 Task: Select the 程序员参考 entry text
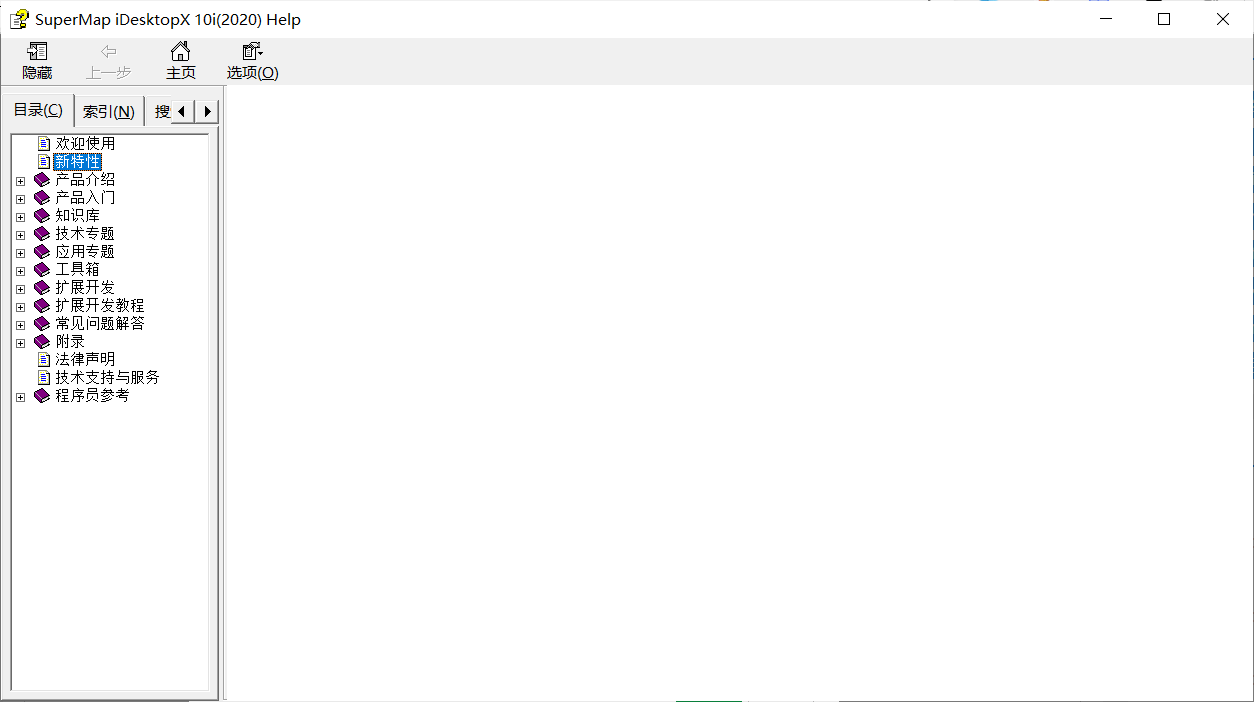tap(92, 396)
